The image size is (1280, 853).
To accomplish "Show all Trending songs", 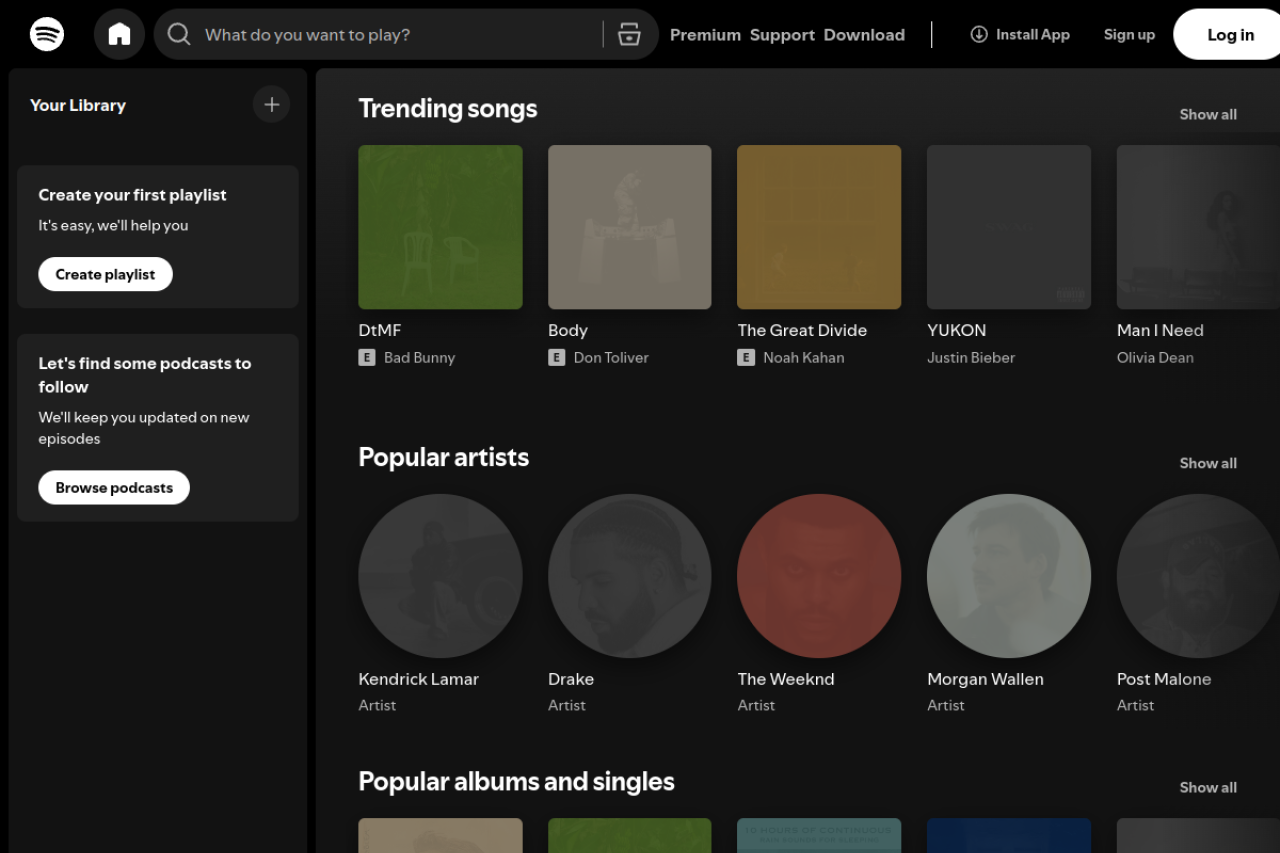I will click(1207, 114).
